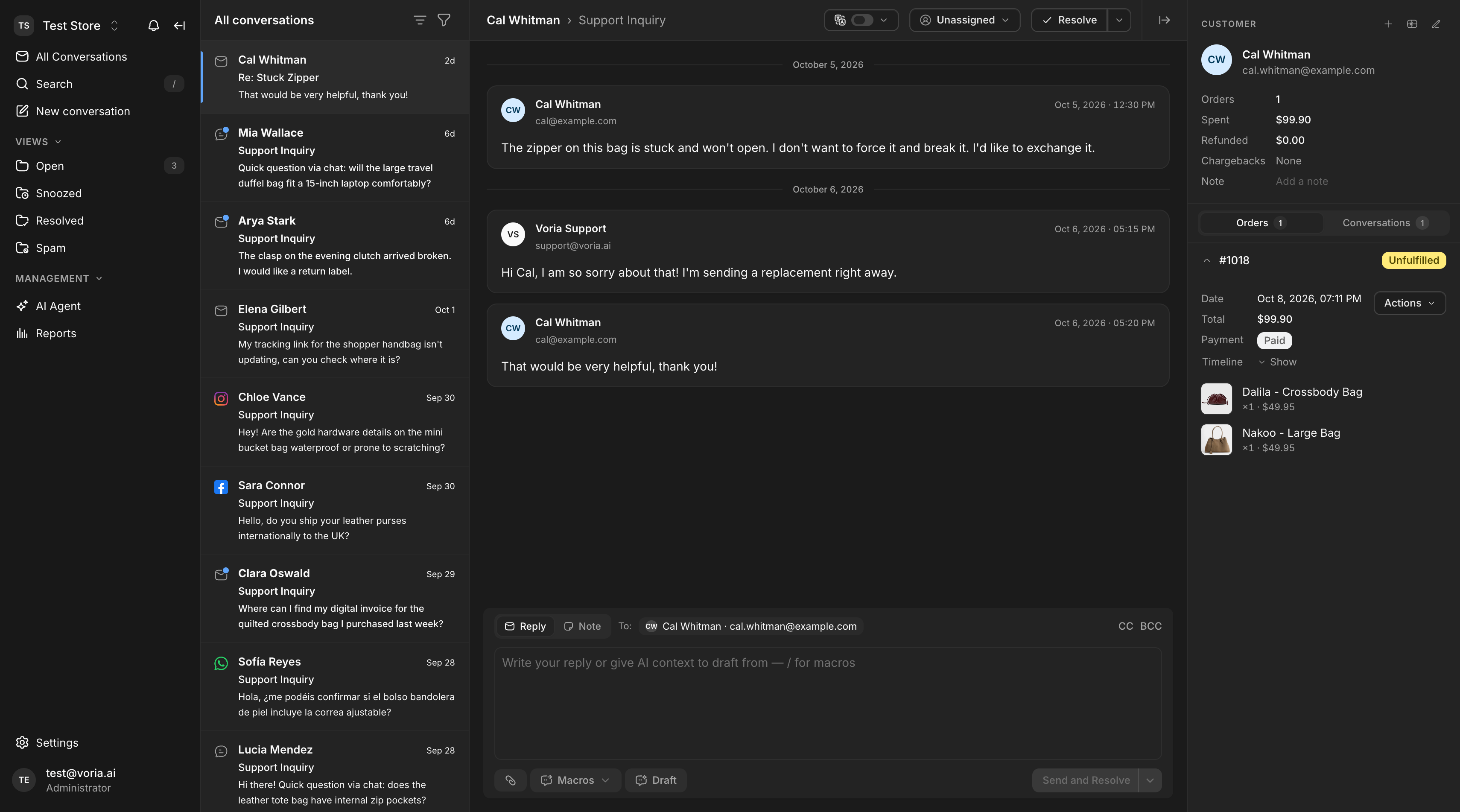The height and width of the screenshot is (812, 1460).
Task: Click the unread chat icon on Mia Wallace row
Action: [x=221, y=134]
